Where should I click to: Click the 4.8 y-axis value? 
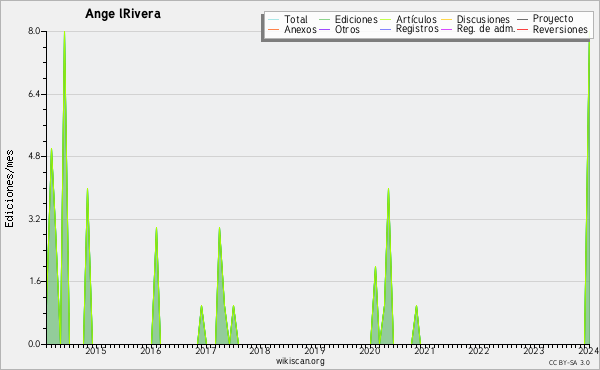(x=34, y=156)
